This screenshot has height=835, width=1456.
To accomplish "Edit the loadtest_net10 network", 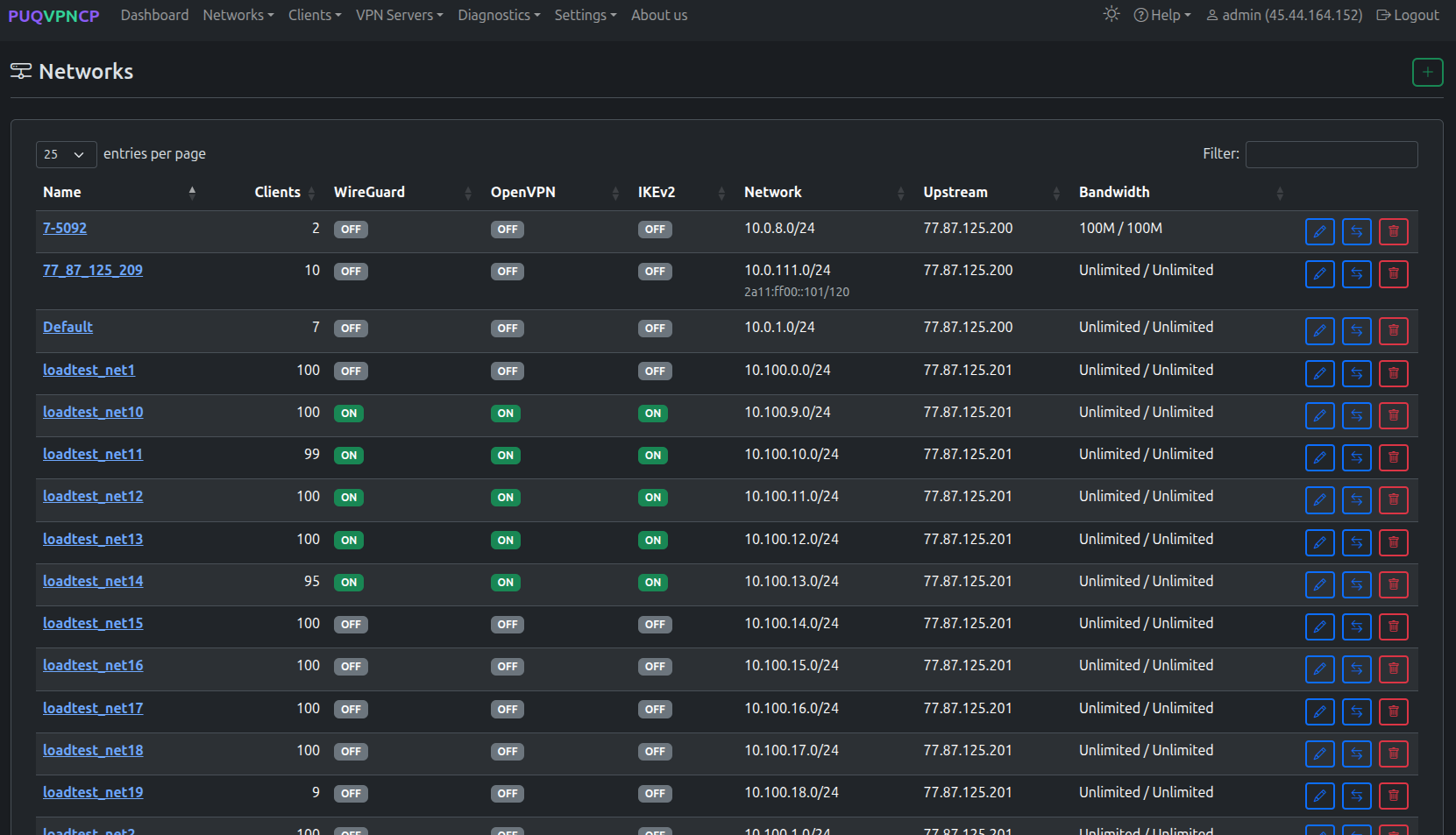I will pyautogui.click(x=1319, y=415).
